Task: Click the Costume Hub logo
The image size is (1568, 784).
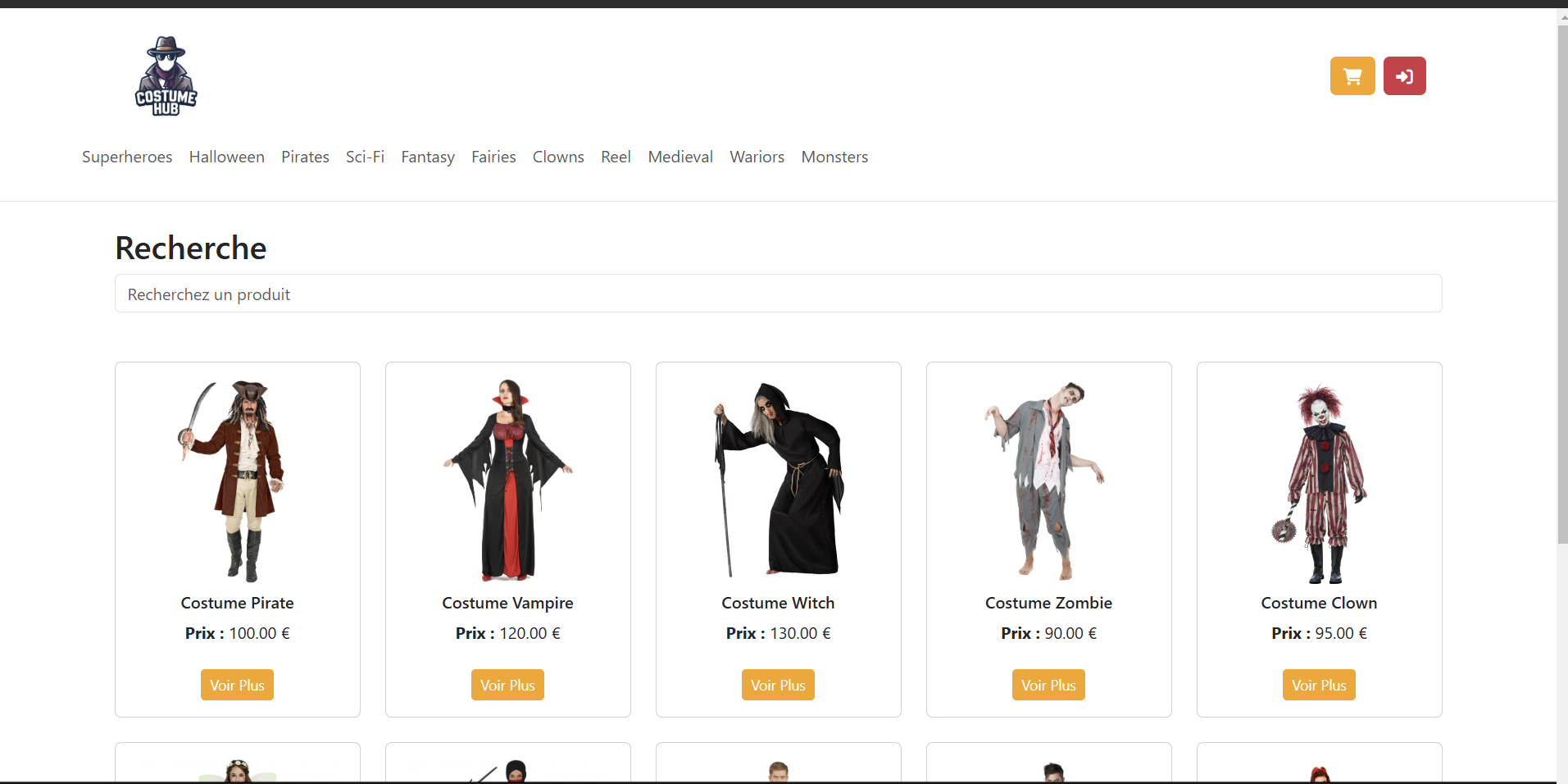Action: coord(166,76)
